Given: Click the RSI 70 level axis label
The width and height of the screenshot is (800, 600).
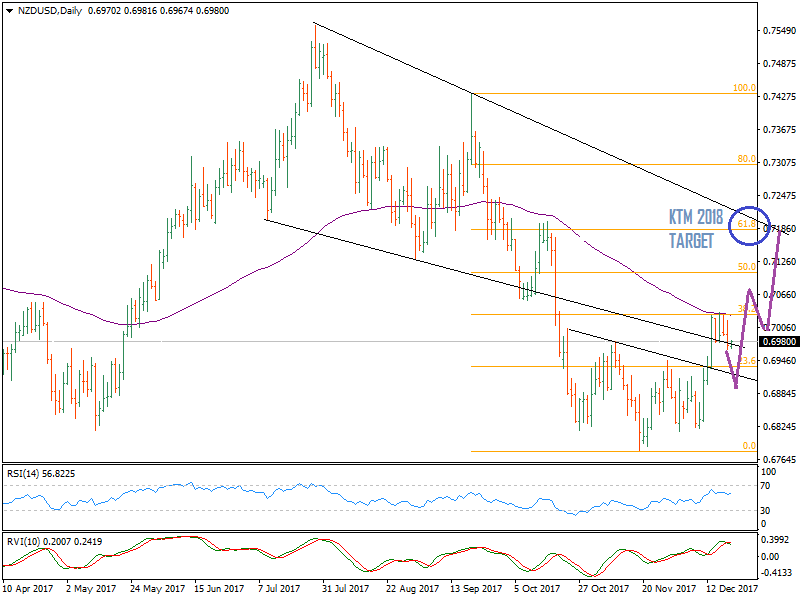Looking at the screenshot, I should [x=769, y=485].
